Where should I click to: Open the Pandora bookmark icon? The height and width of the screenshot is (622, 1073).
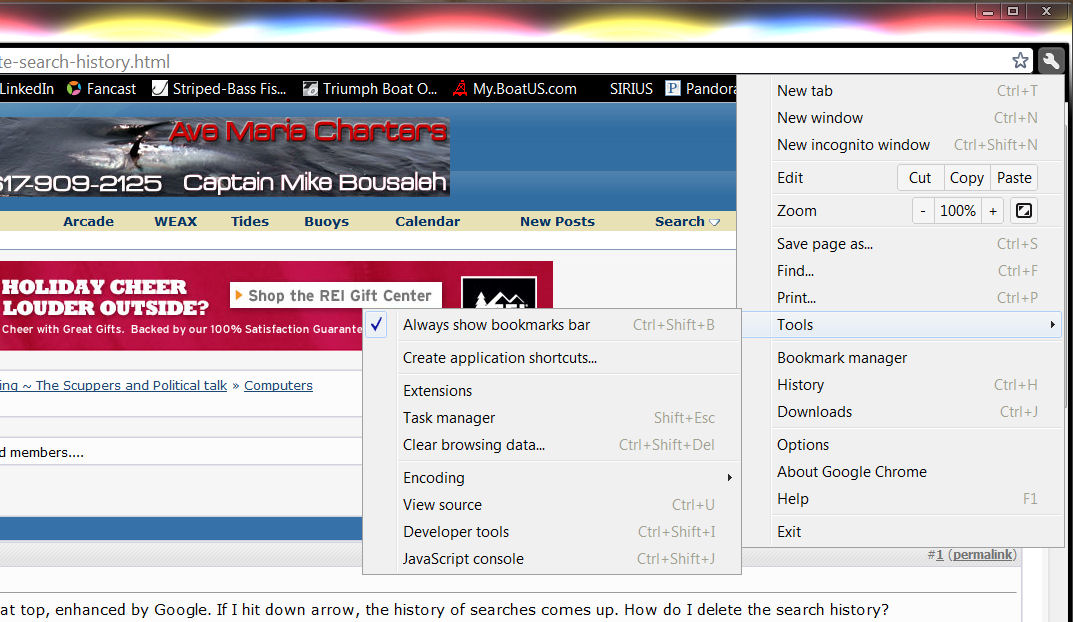click(673, 89)
